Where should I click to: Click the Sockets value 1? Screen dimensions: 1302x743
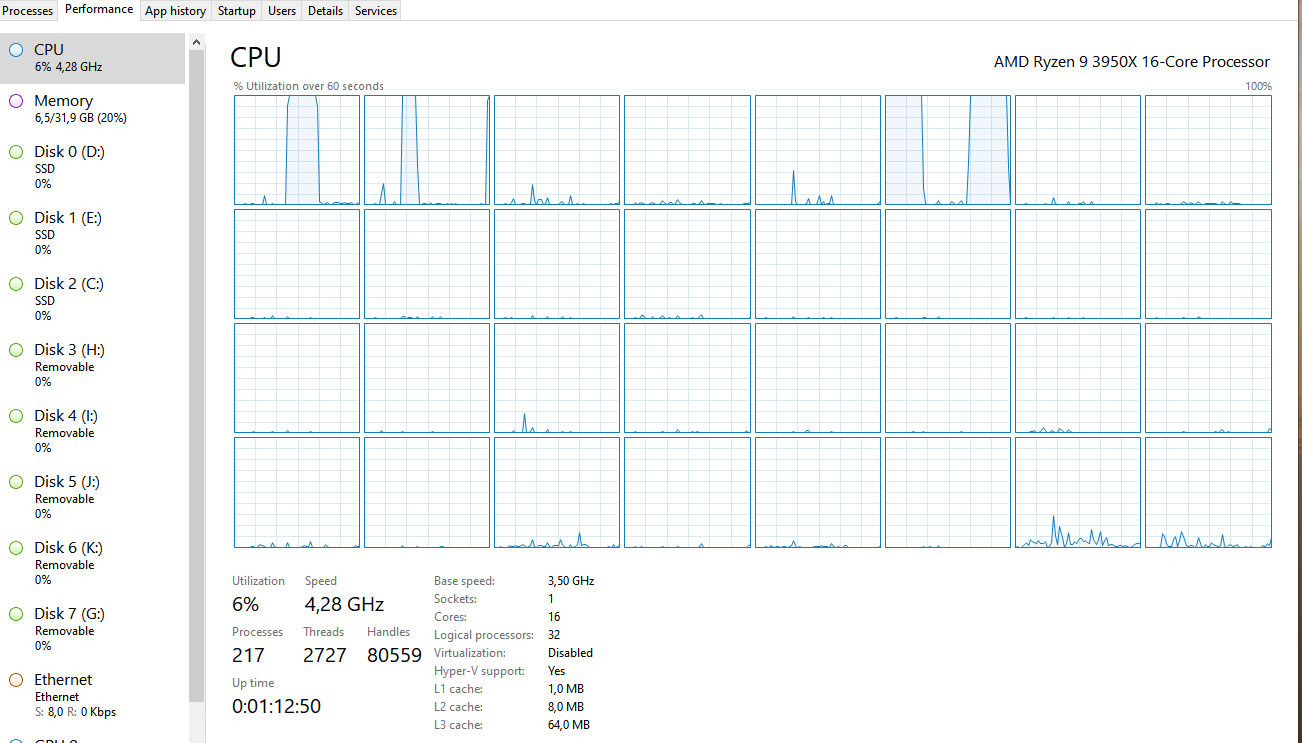pyautogui.click(x=551, y=599)
